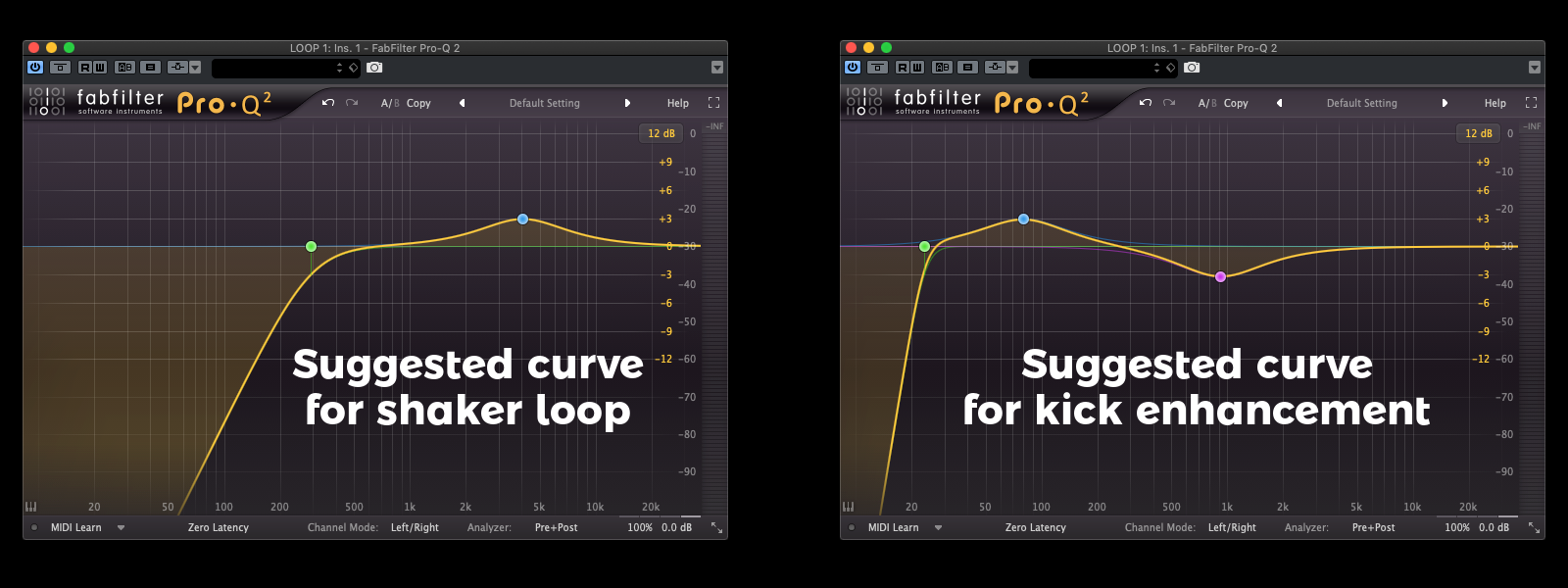Open 12 dB display range menu in right window

[x=1478, y=133]
